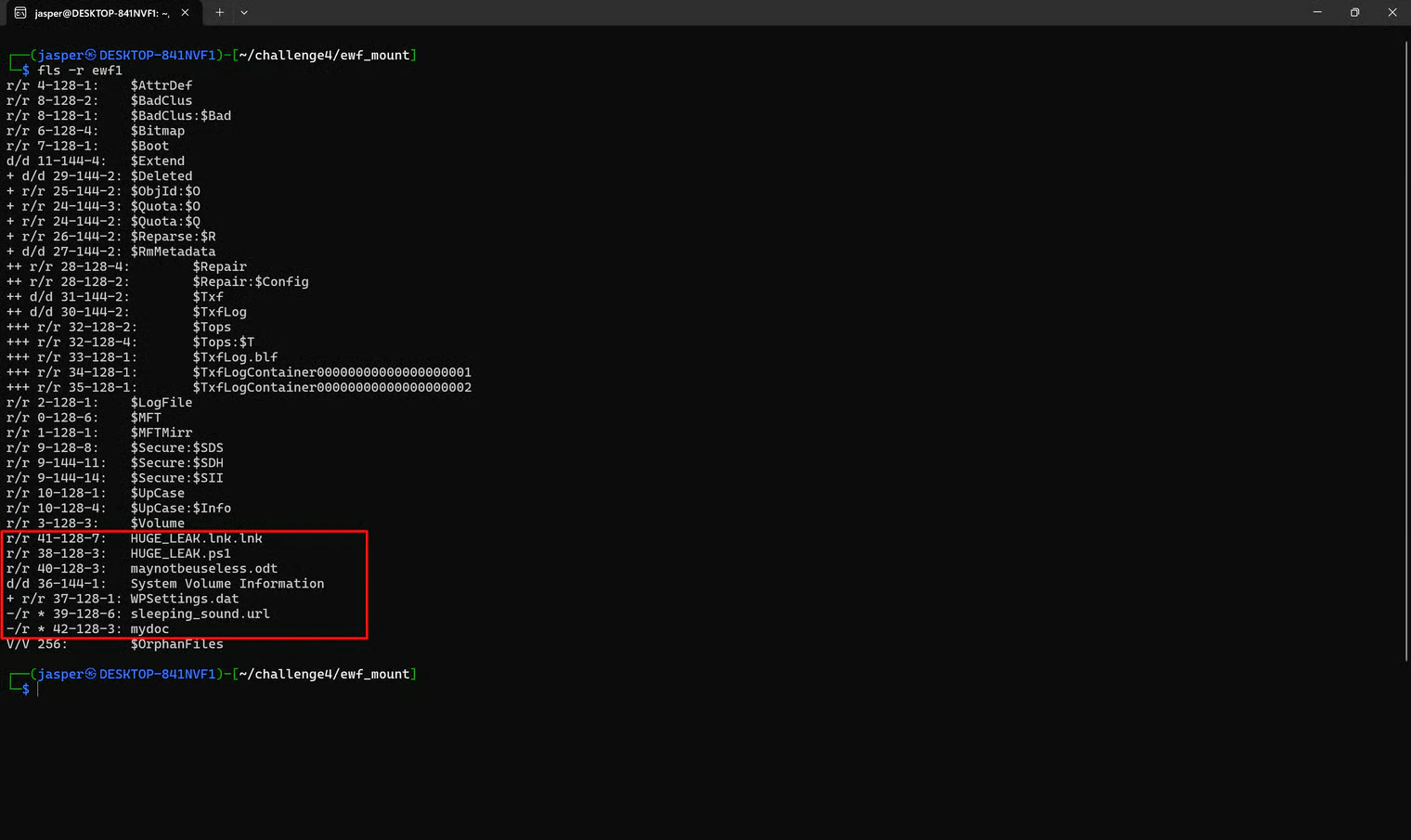Viewport: 1411px width, 840px height.
Task: Restore down the terminal window
Action: coord(1354,12)
